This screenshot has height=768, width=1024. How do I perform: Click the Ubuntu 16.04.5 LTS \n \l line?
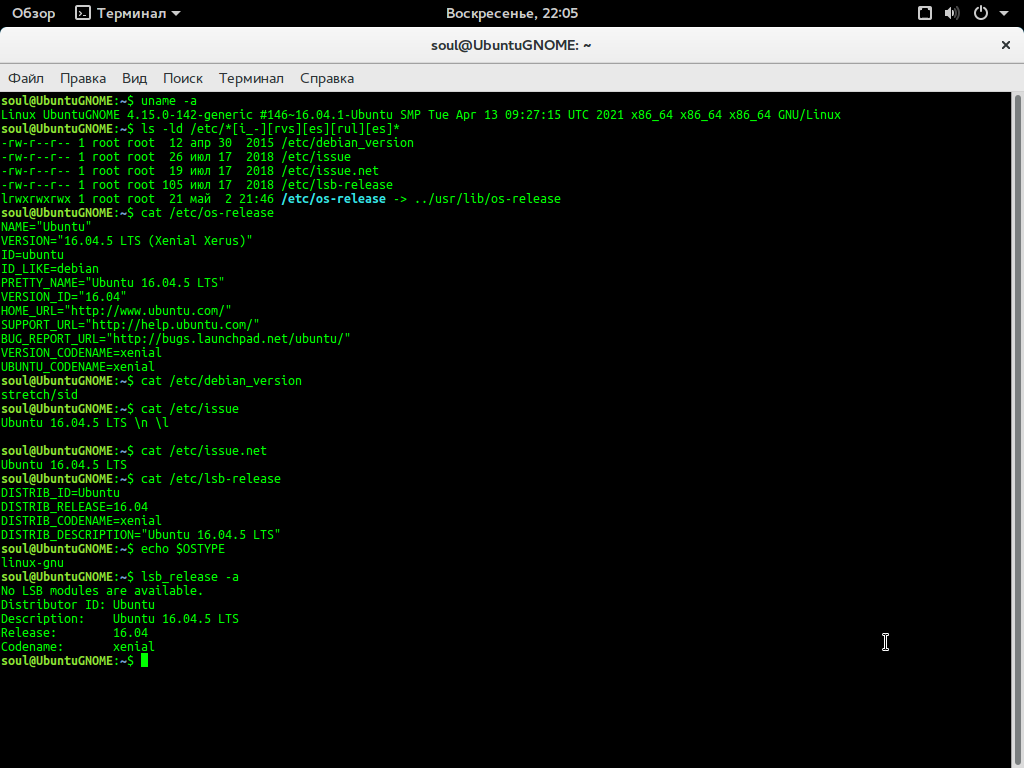85,423
